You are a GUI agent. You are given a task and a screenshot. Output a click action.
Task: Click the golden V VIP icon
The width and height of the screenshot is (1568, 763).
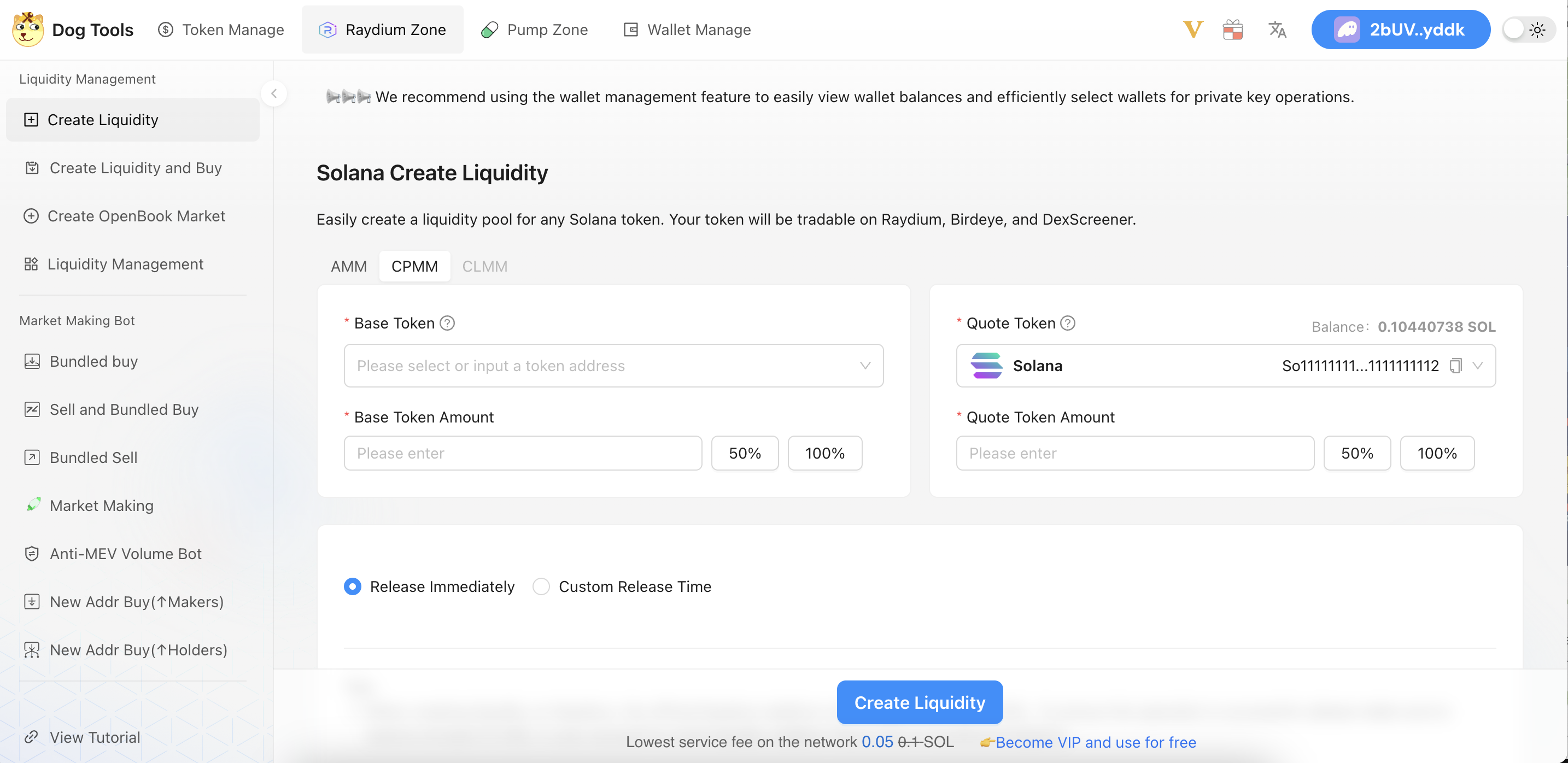[1193, 29]
